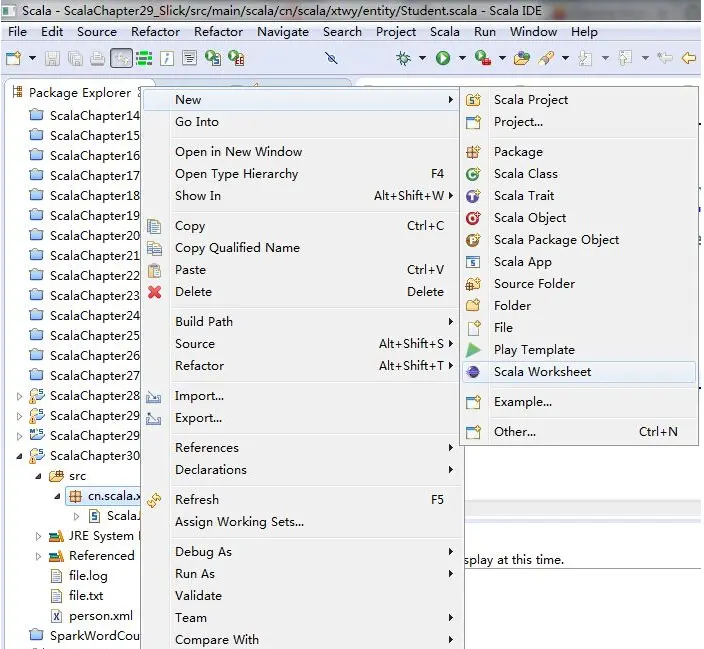Click the Scala Project icon in submenu
This screenshot has width=704, height=649.
(473, 100)
